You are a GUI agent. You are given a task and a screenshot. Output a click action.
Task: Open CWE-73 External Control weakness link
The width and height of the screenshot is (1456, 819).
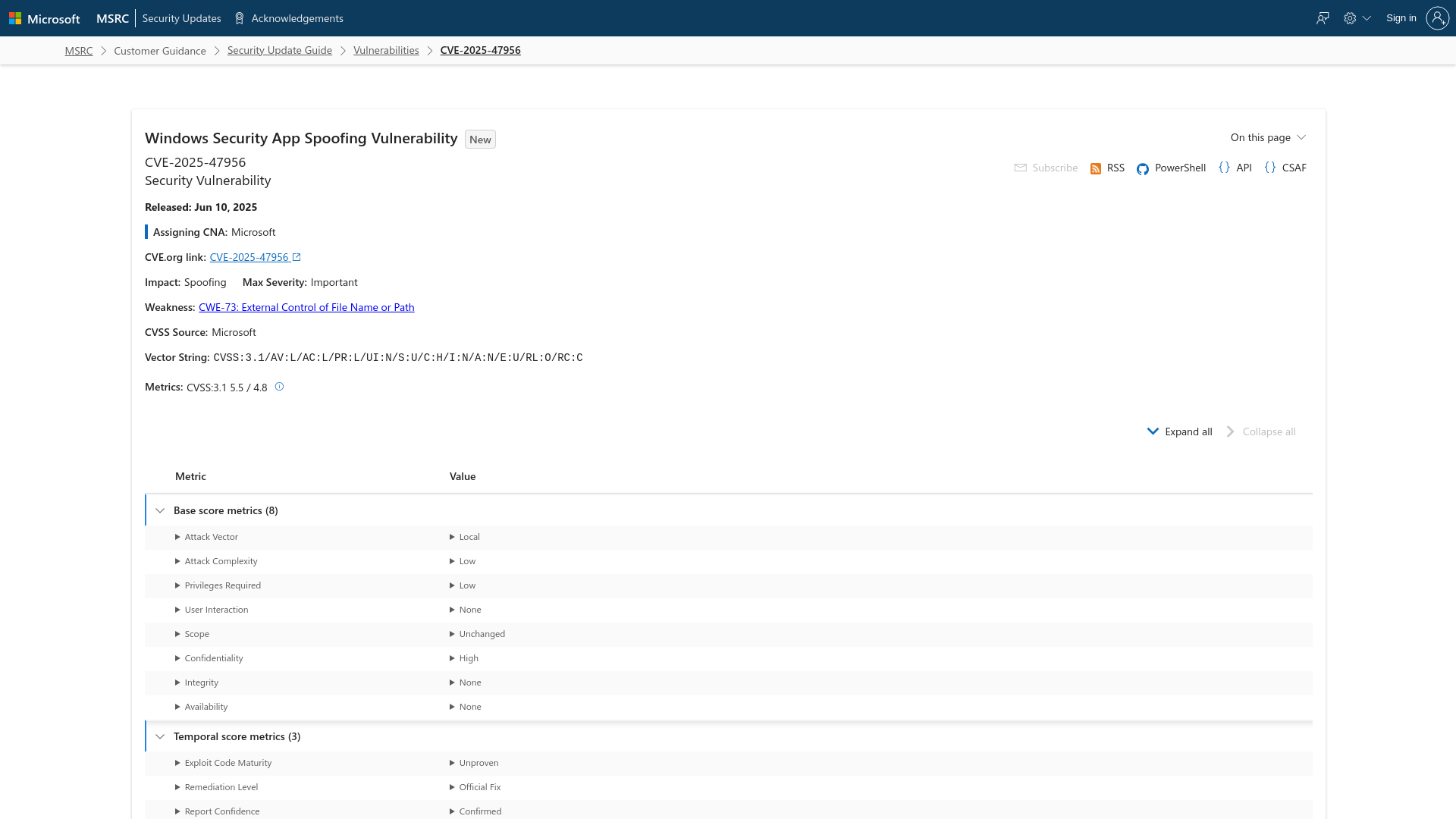(x=306, y=307)
